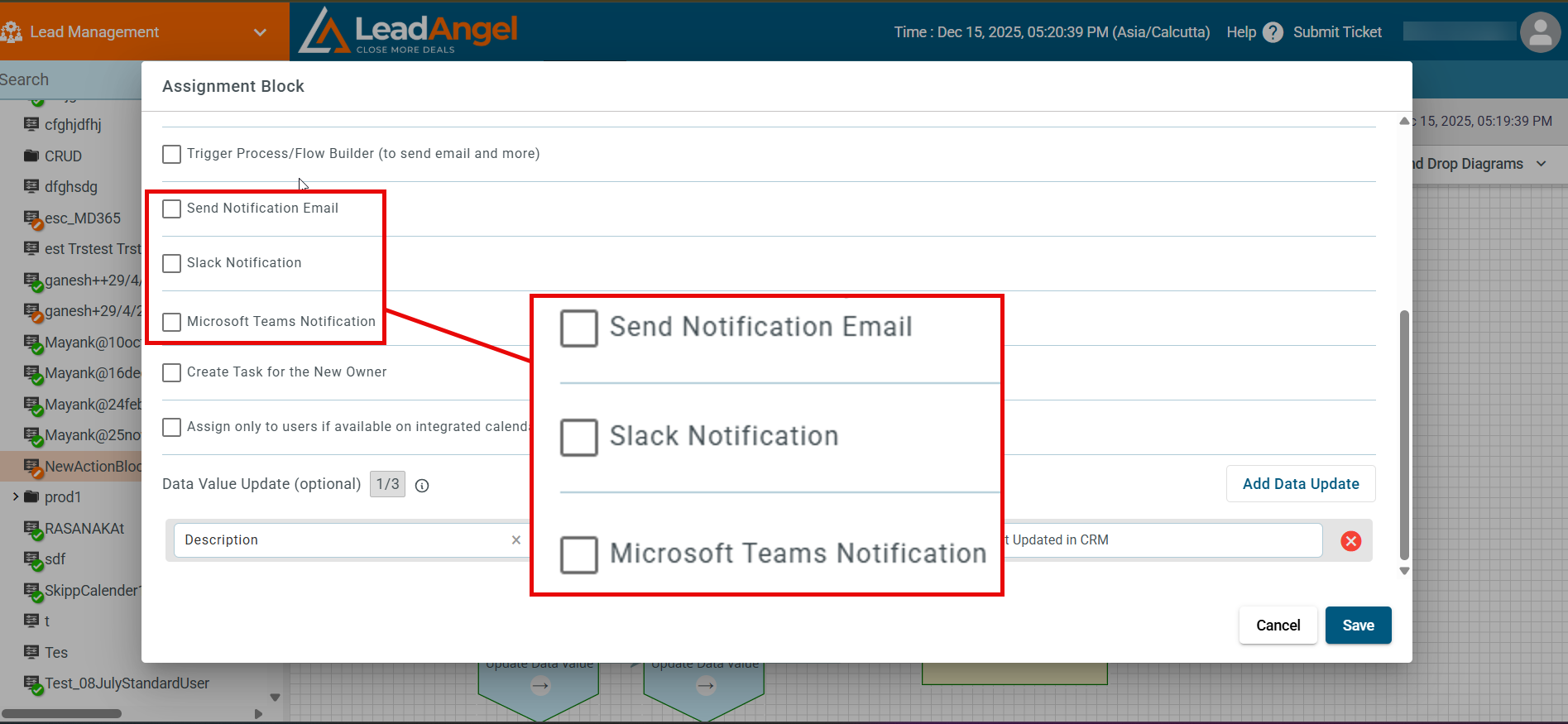Screen dimensions: 1568x724
Task: Click the CRUD folder icon
Action: (31, 156)
